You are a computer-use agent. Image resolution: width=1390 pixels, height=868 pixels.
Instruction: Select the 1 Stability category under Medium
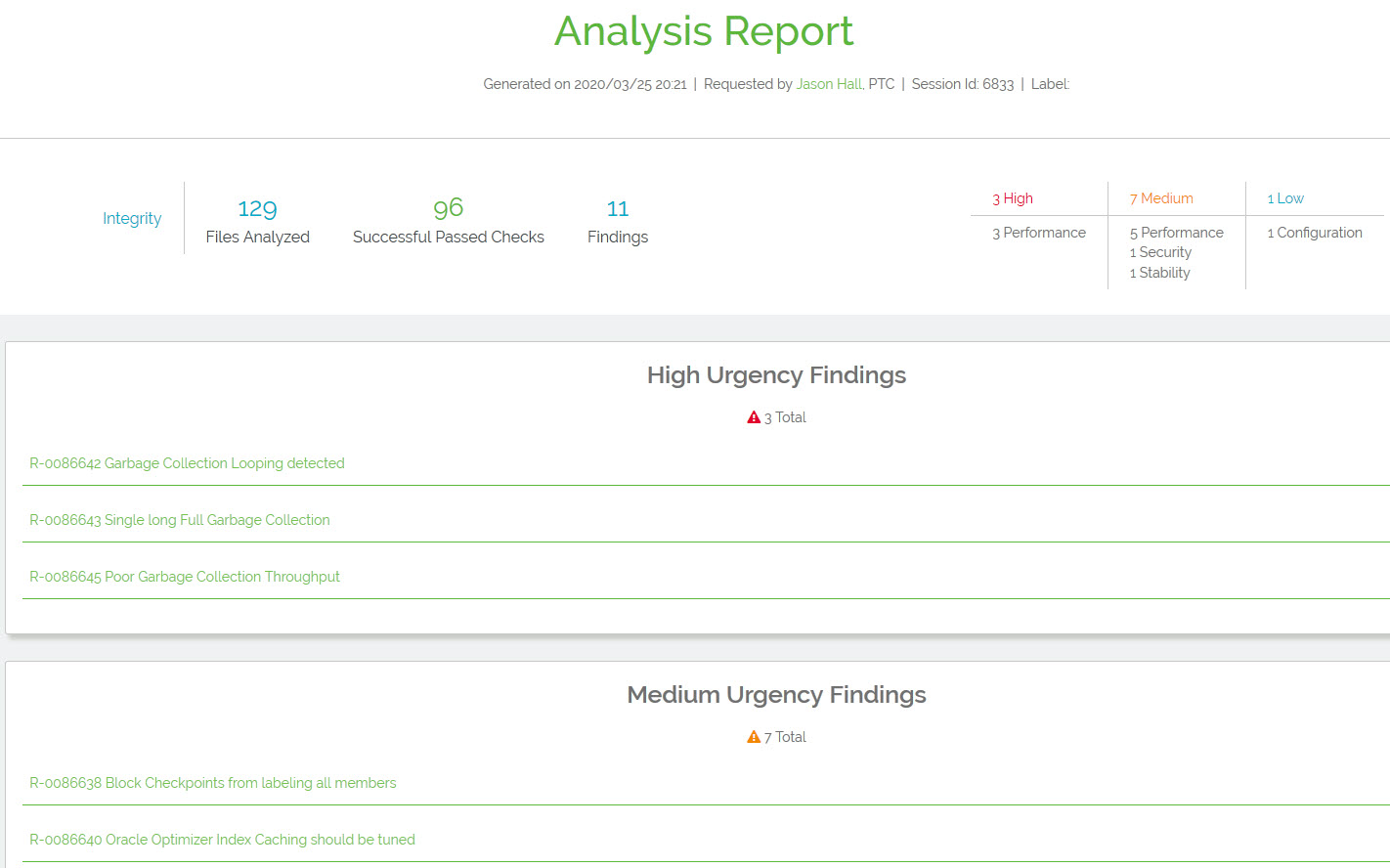coord(1159,273)
